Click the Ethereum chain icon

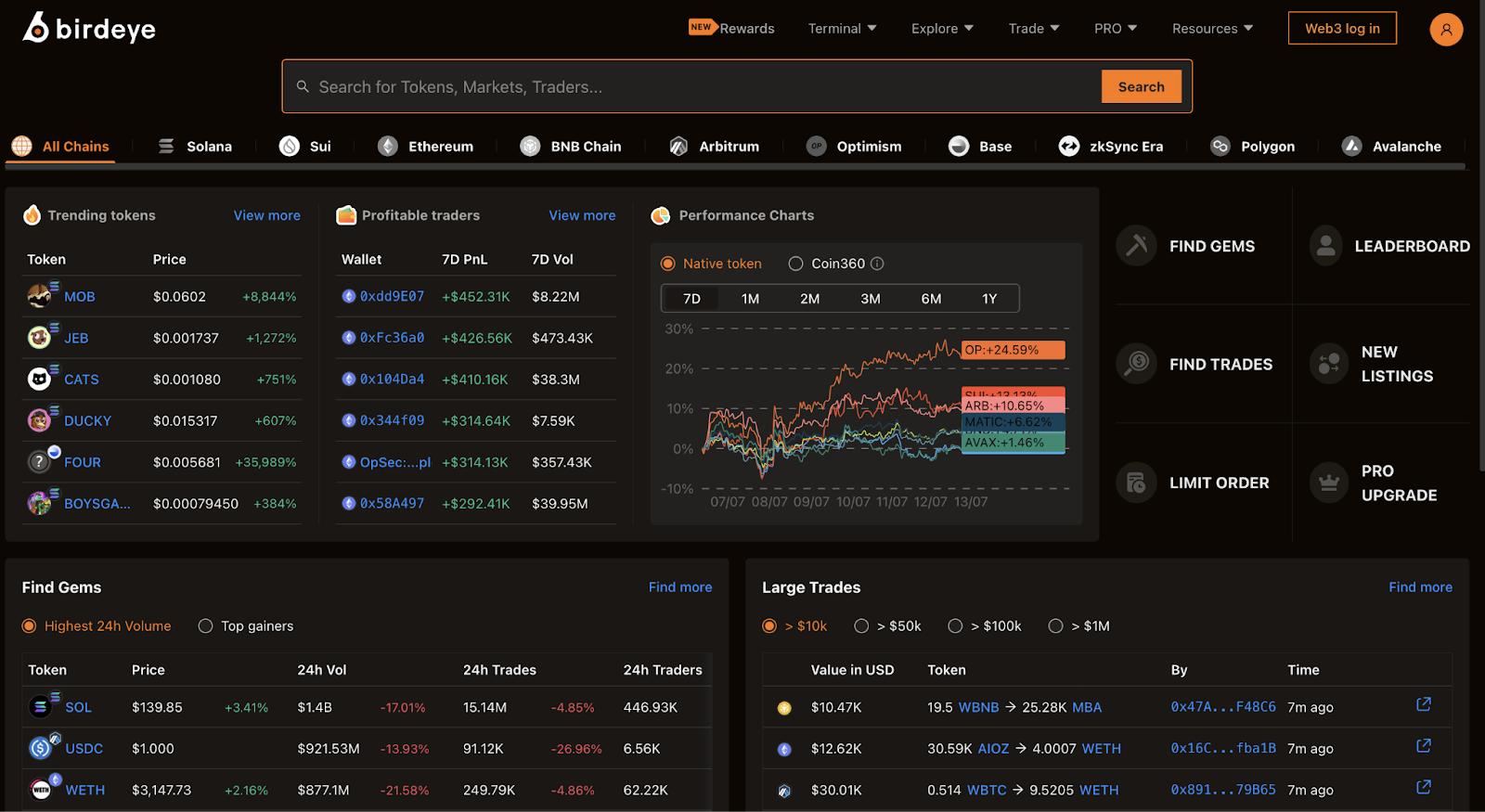(x=388, y=146)
